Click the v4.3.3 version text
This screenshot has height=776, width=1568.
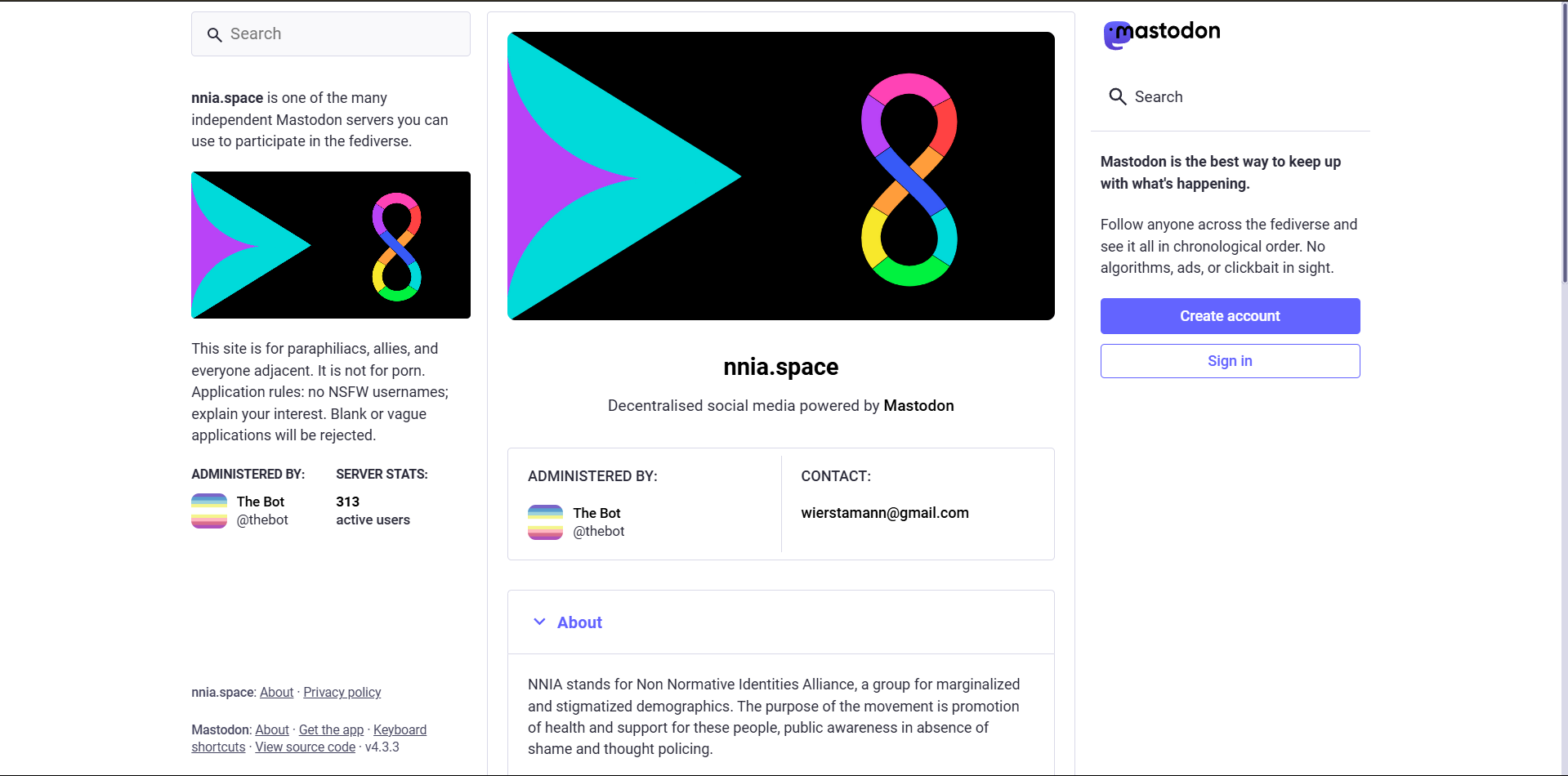pyautogui.click(x=382, y=747)
